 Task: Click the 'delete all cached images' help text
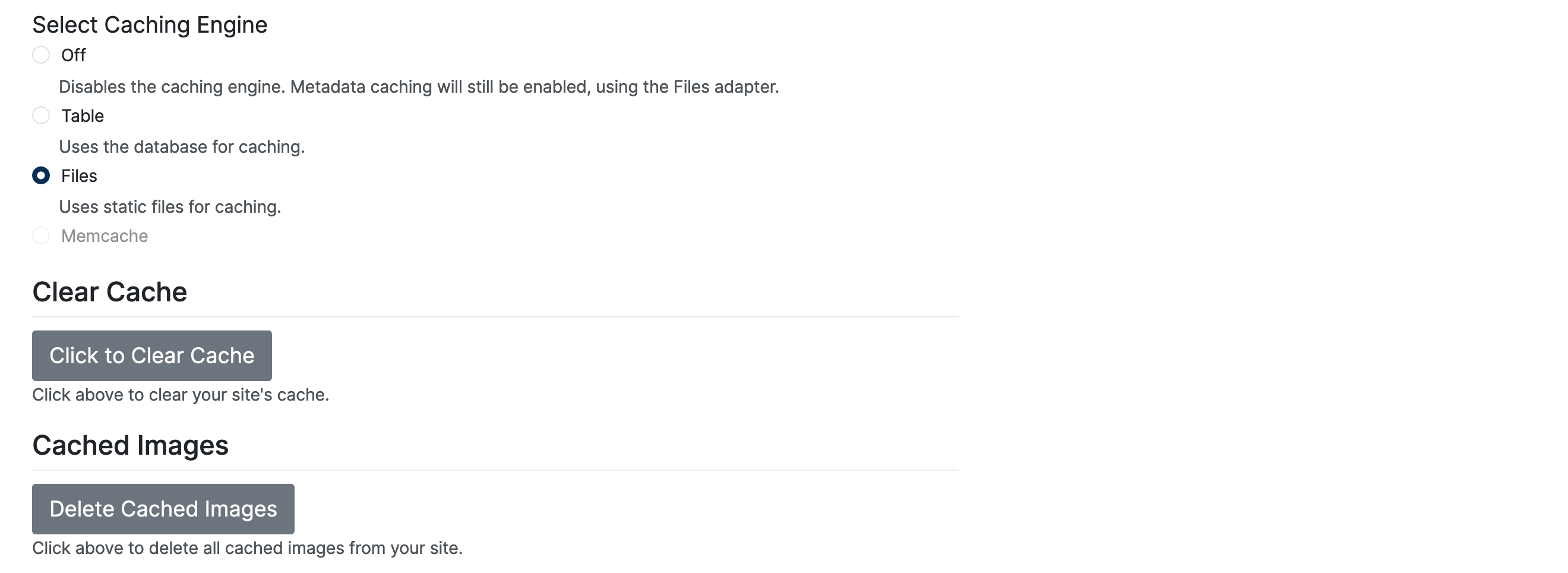[x=247, y=549]
